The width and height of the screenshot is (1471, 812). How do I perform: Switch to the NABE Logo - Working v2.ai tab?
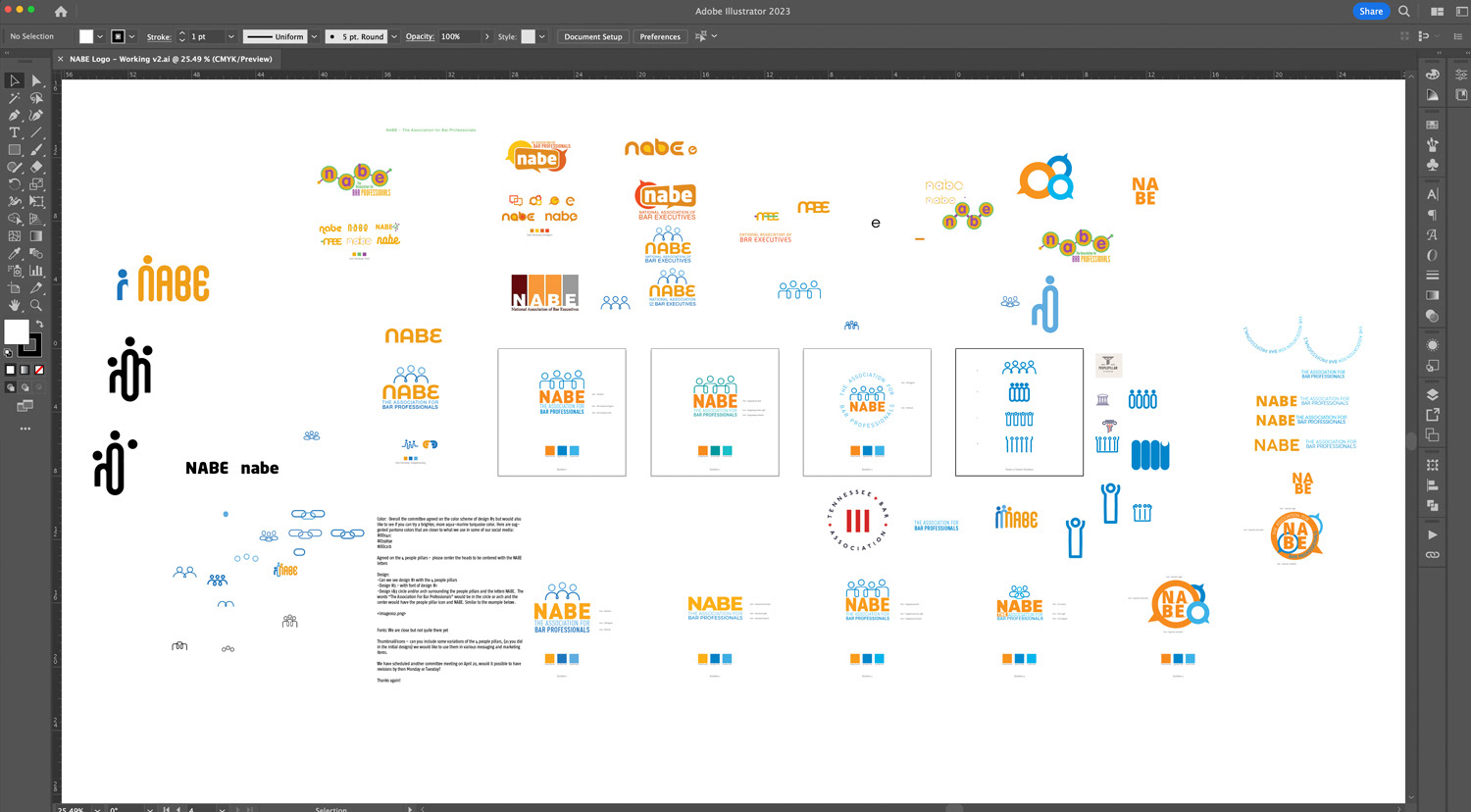click(x=171, y=59)
